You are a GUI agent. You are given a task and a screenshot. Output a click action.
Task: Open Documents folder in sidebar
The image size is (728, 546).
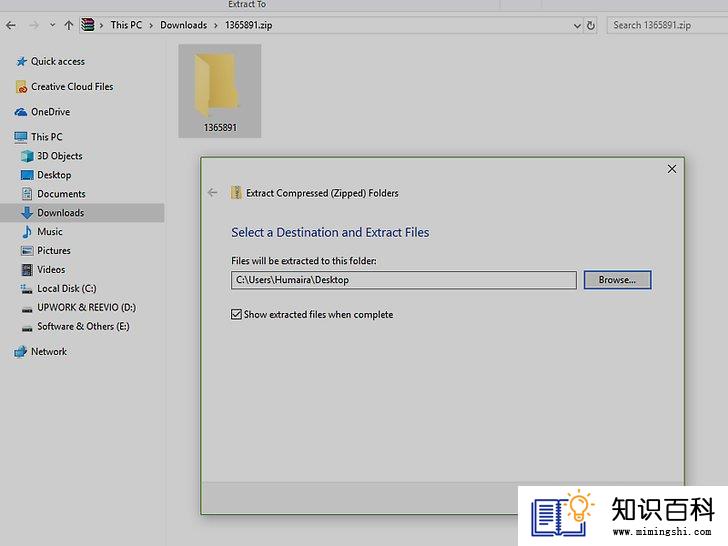(61, 194)
